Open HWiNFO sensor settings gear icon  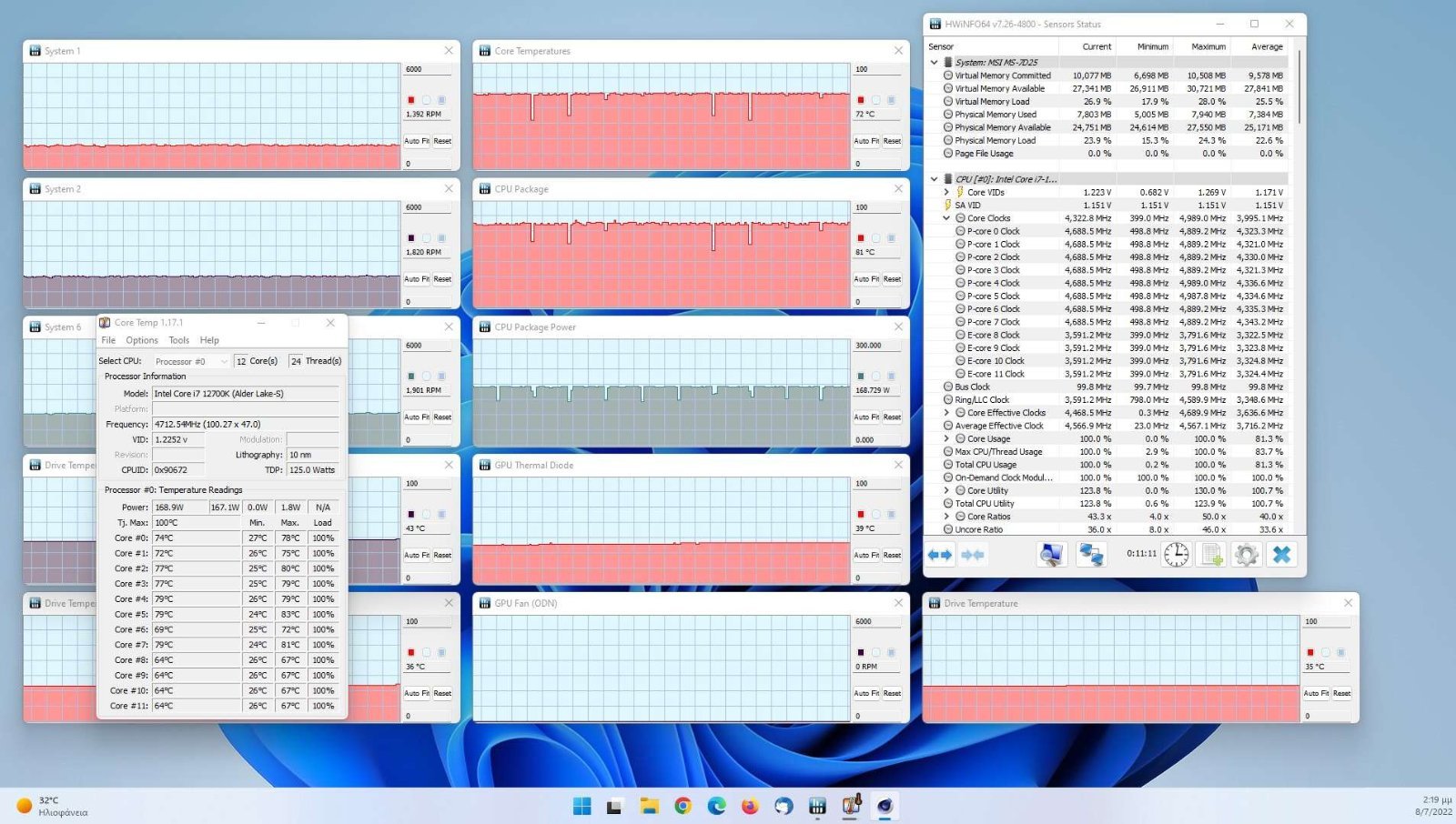point(1247,555)
